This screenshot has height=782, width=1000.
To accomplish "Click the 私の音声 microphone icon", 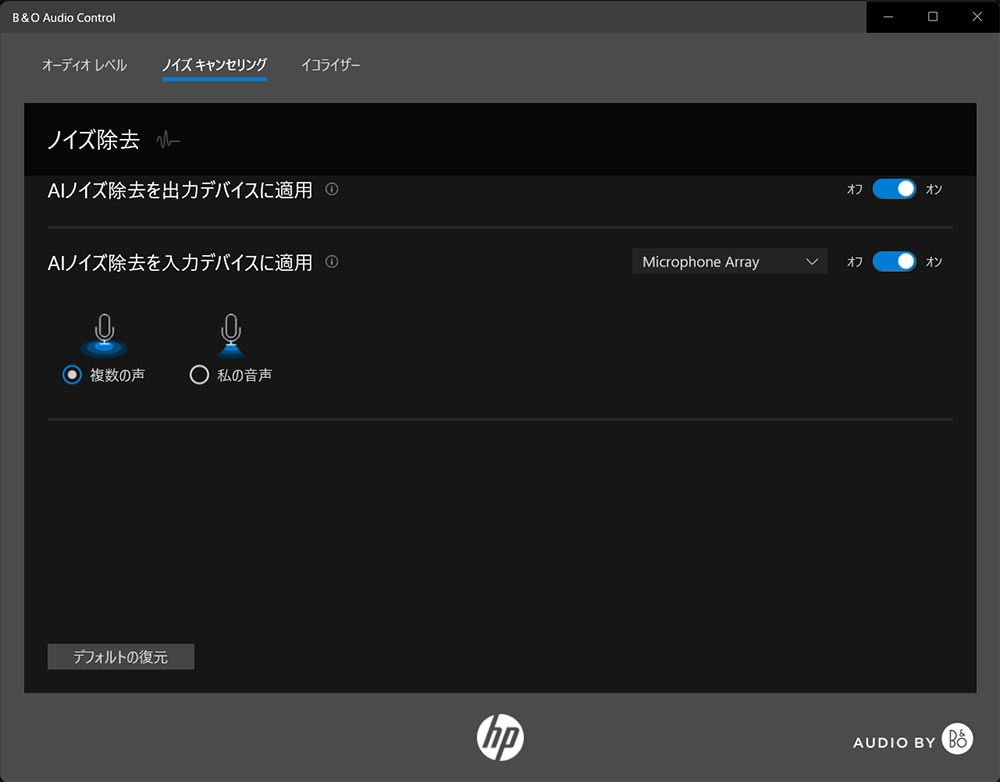I will [x=231, y=334].
